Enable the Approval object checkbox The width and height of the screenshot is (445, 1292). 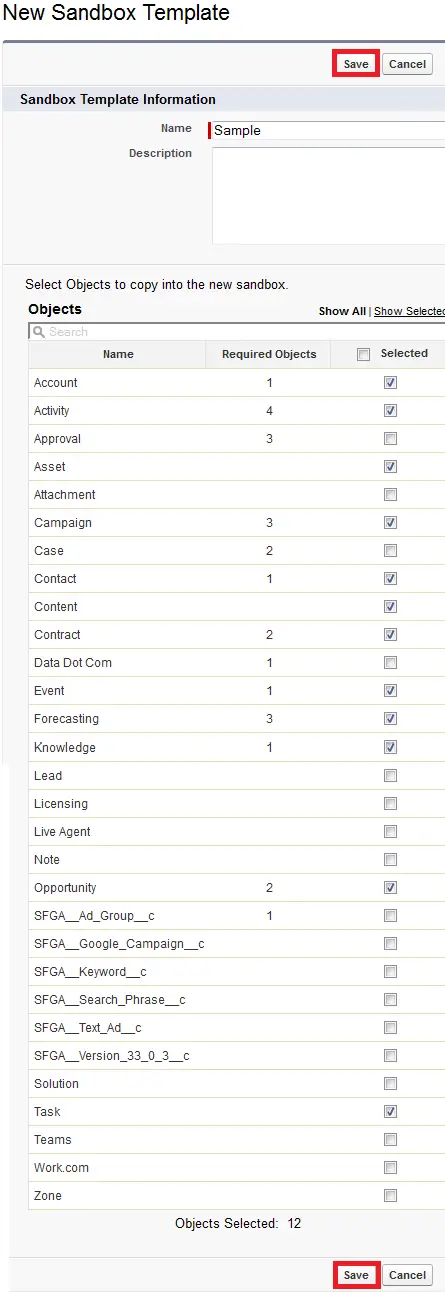[390, 439]
